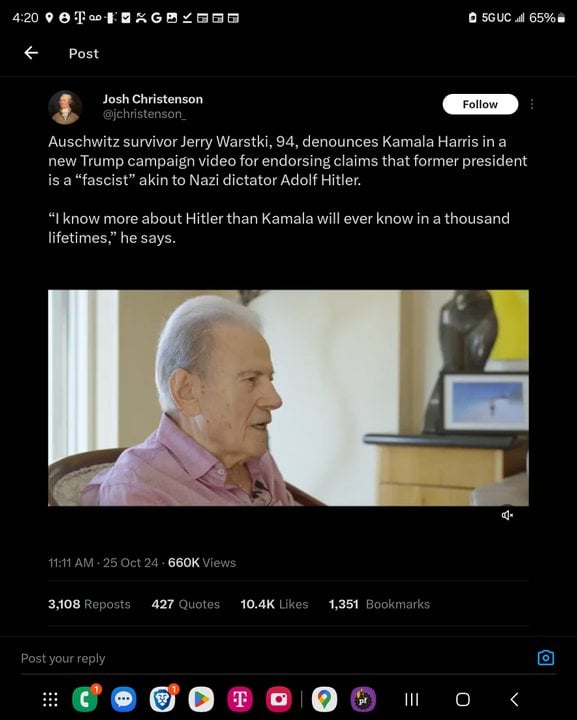Launch the Brave browser app
Screen dimensions: 577x720
pyautogui.click(x=162, y=699)
